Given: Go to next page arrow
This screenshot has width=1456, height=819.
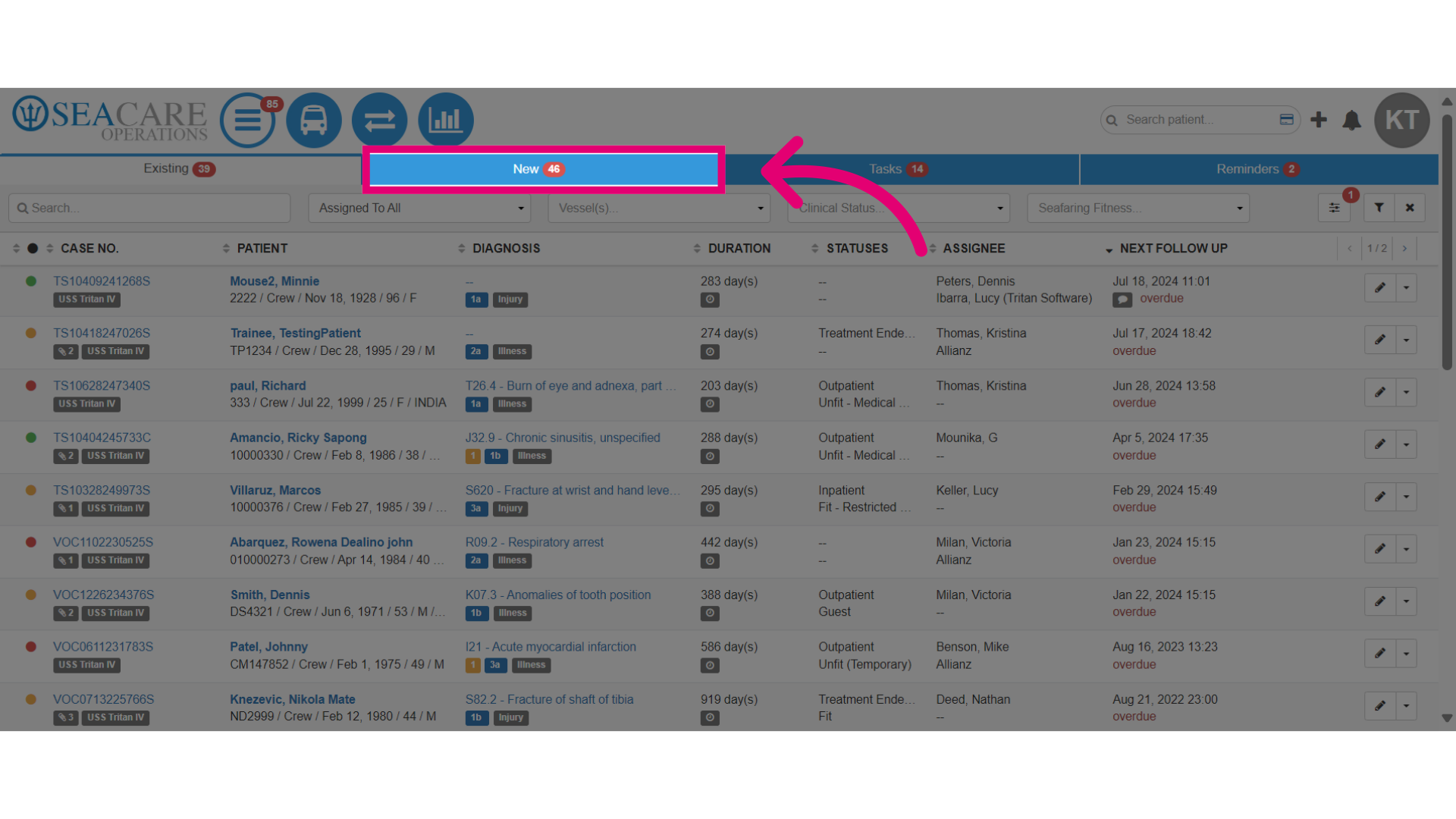Looking at the screenshot, I should coord(1404,248).
